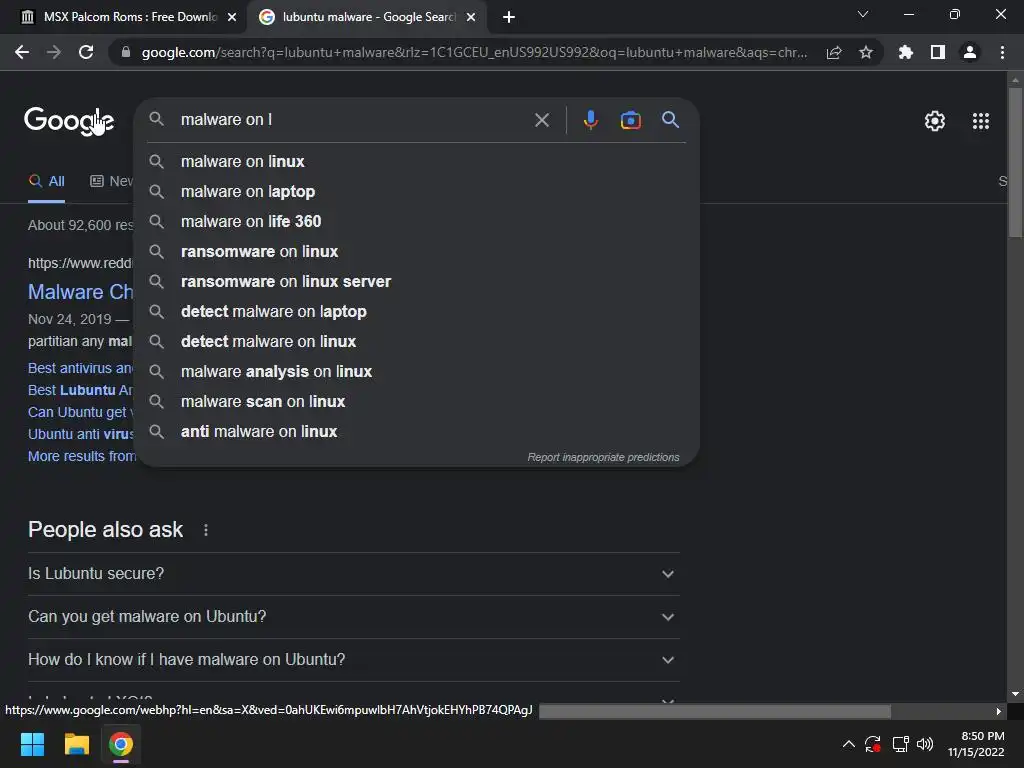
Task: Open a new browser tab
Action: pyautogui.click(x=509, y=17)
